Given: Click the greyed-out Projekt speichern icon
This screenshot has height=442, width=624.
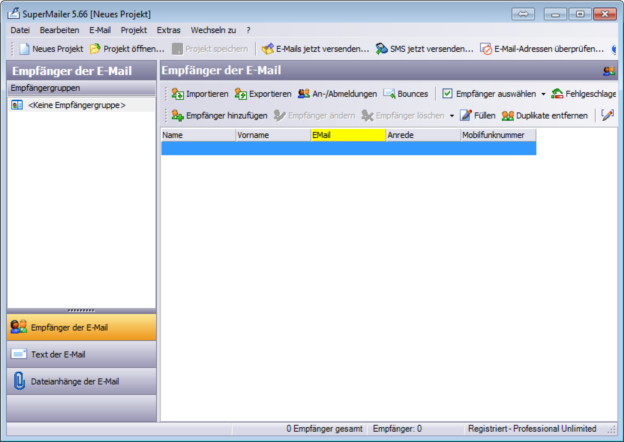Looking at the screenshot, I should point(177,49).
